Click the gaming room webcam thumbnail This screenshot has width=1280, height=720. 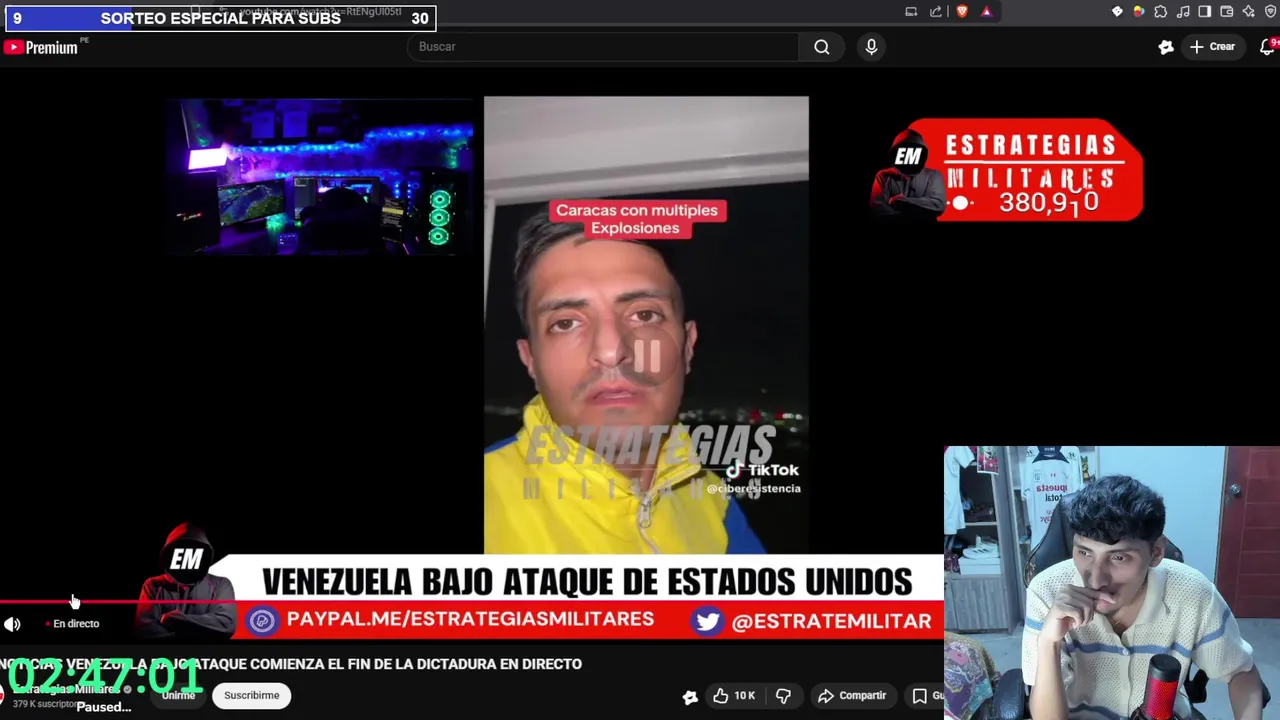(x=320, y=176)
